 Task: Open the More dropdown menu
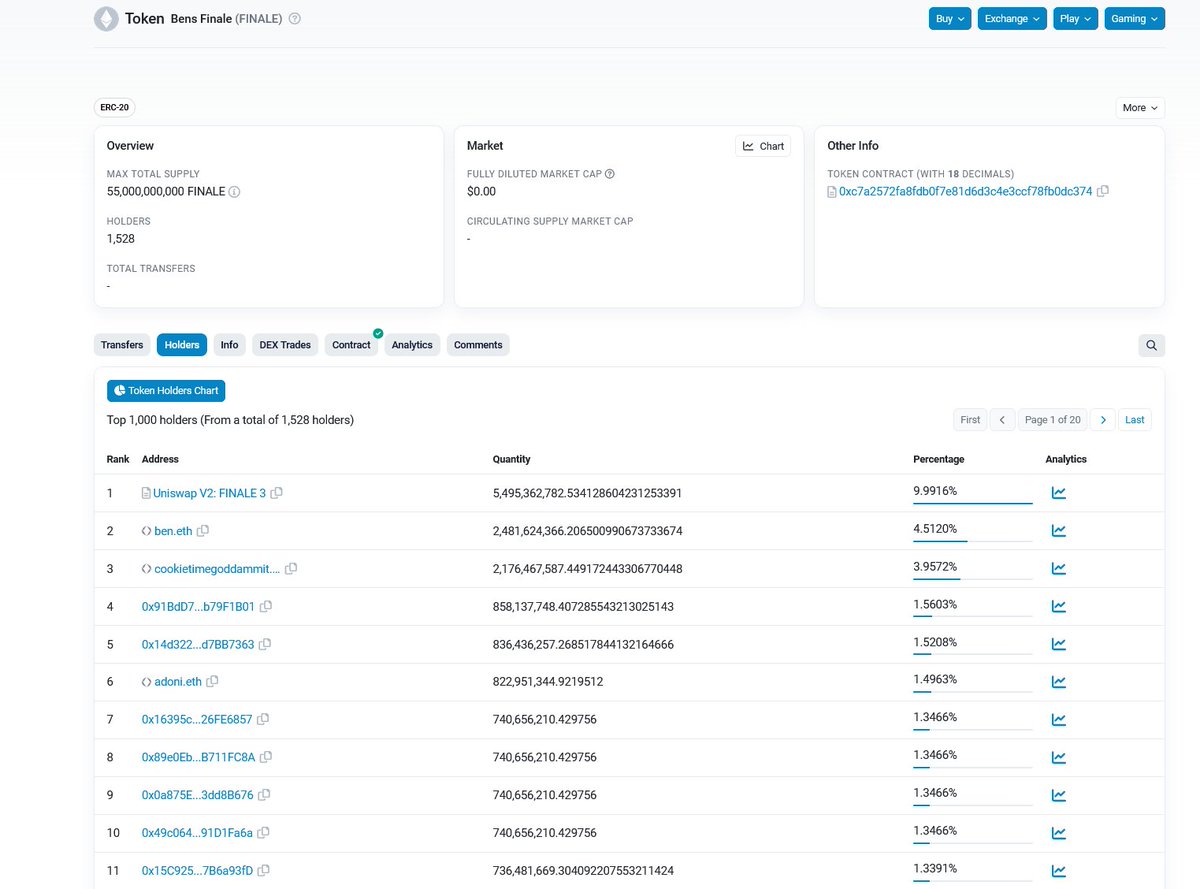click(x=1140, y=107)
